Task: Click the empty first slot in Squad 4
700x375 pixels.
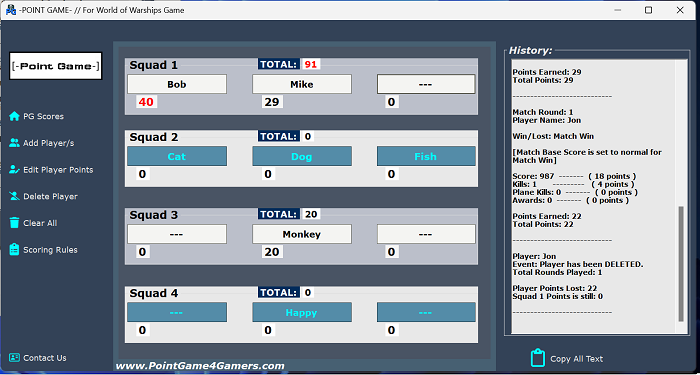Action: (177, 312)
